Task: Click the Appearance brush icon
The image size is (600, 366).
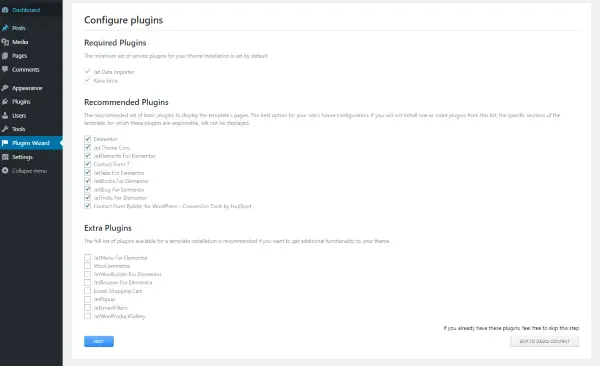Action: [x=5, y=88]
